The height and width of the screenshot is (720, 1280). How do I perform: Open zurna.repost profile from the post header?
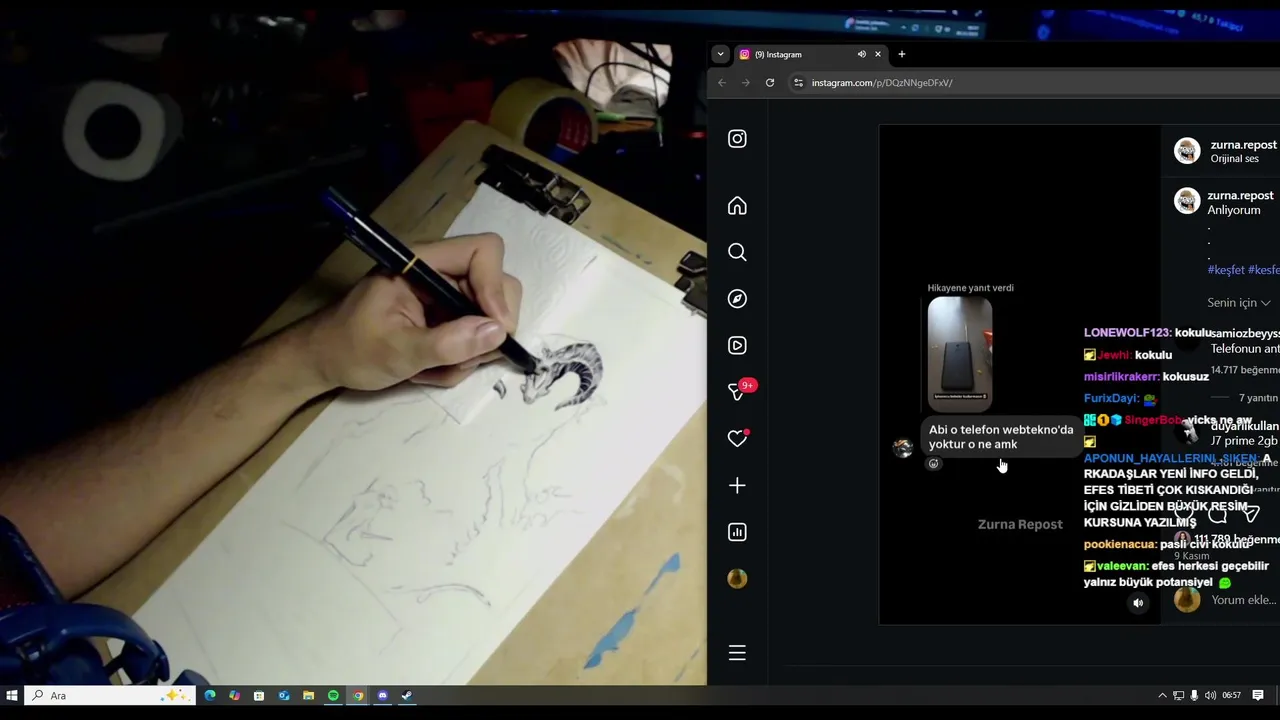coord(1244,145)
